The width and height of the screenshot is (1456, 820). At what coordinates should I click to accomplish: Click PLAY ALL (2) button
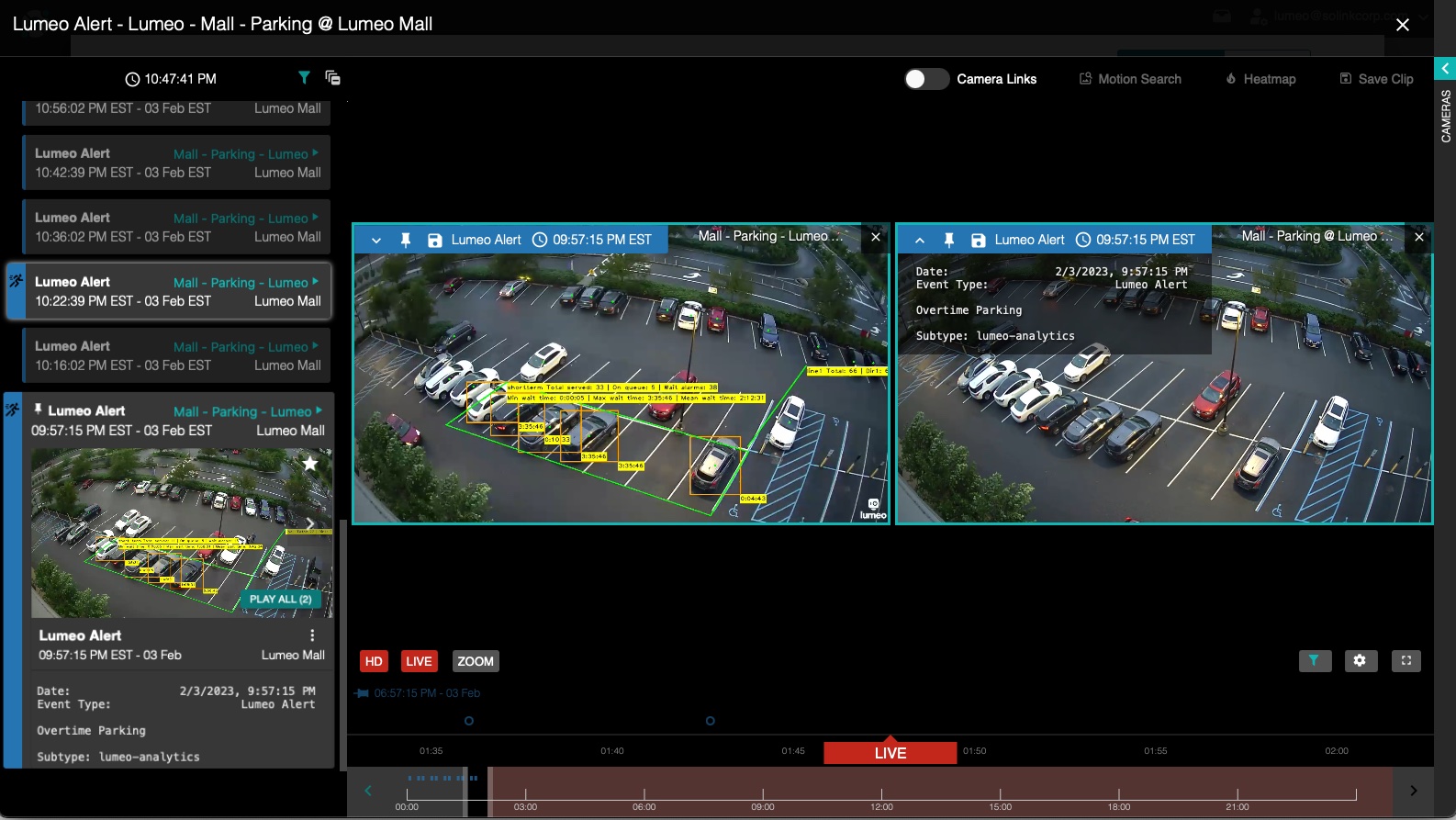click(280, 599)
